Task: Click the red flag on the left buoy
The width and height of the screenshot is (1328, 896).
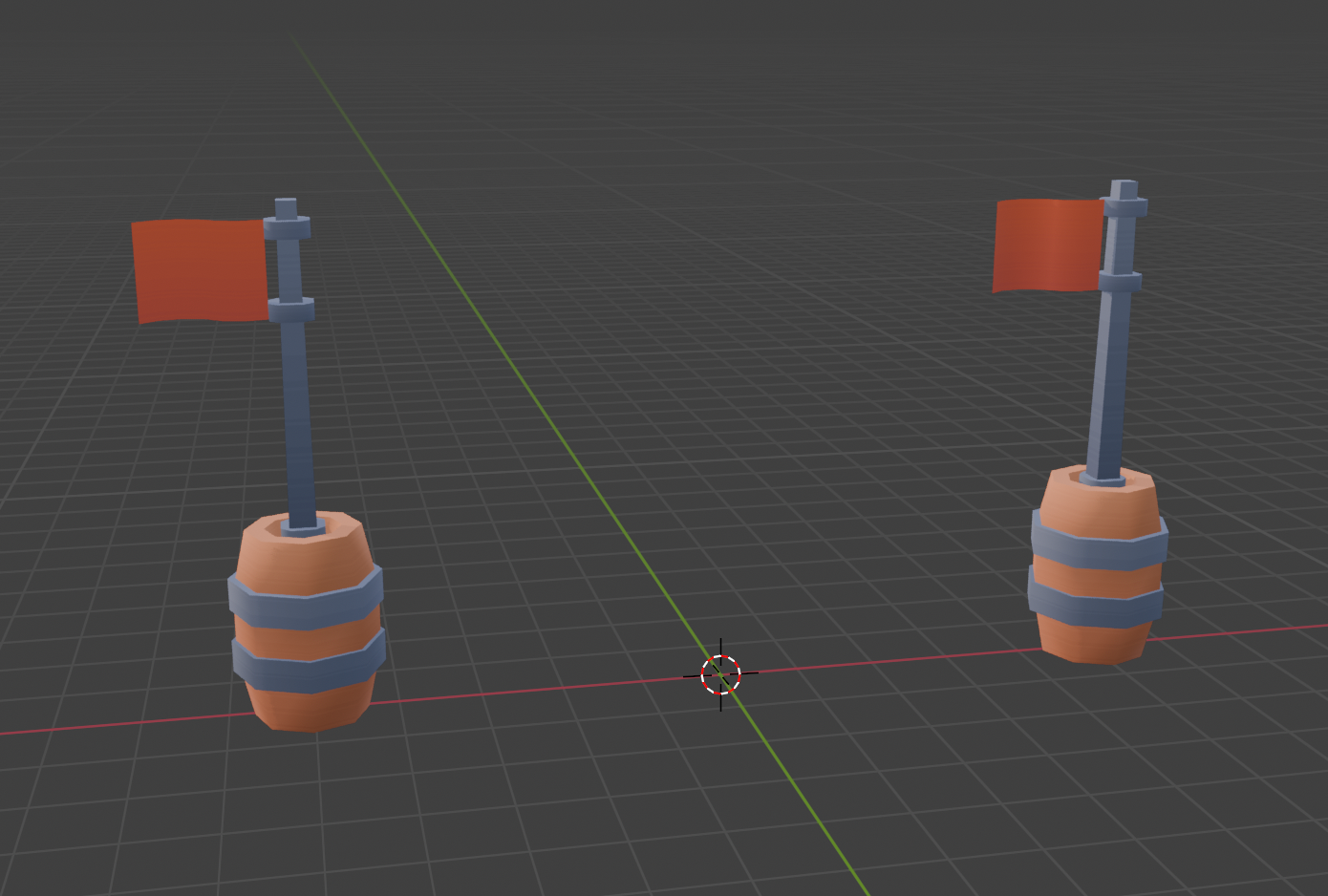Action: point(201,270)
